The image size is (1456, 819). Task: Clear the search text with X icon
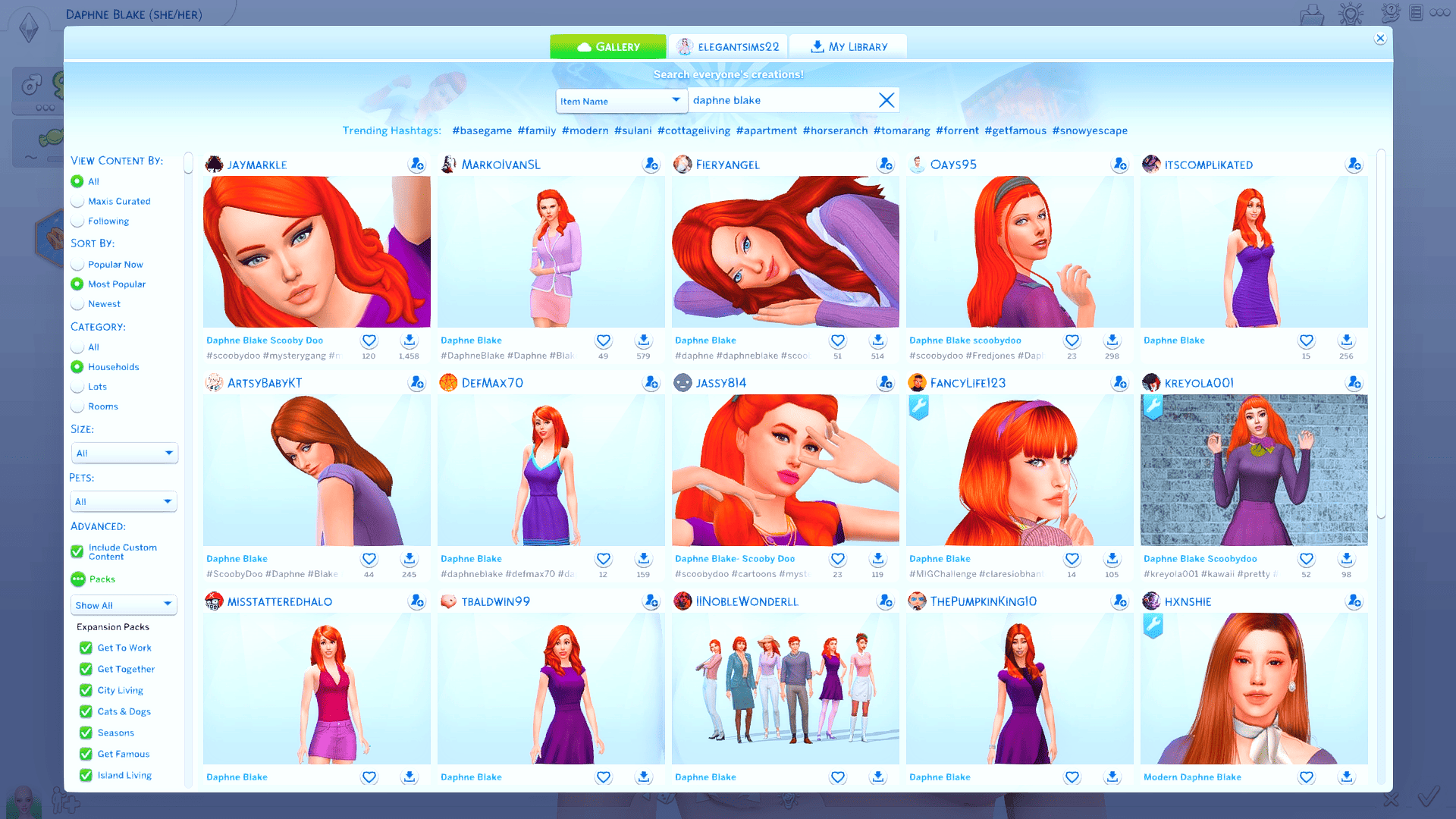coord(886,100)
